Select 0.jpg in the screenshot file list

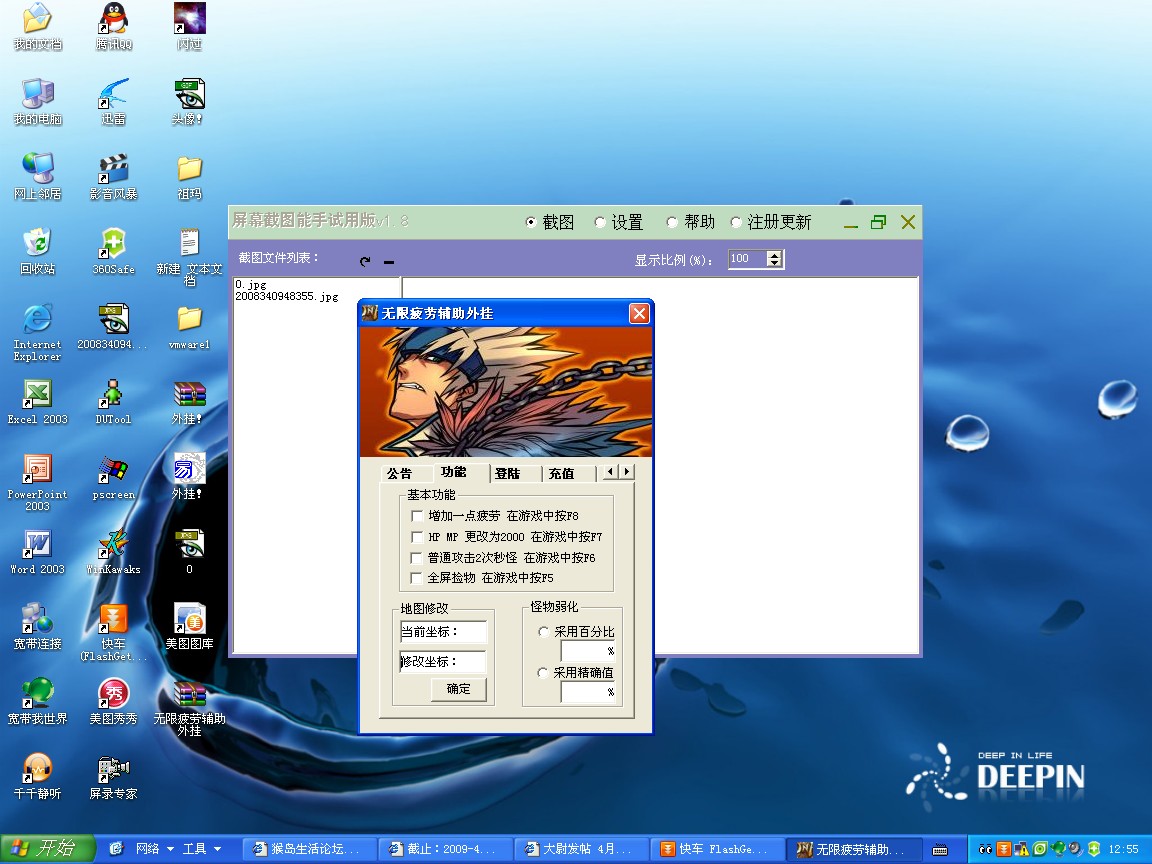click(251, 284)
